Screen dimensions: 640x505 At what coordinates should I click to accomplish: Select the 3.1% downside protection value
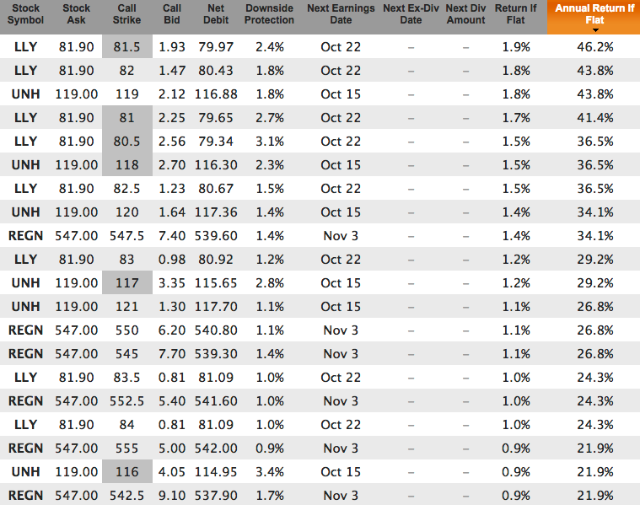(269, 141)
